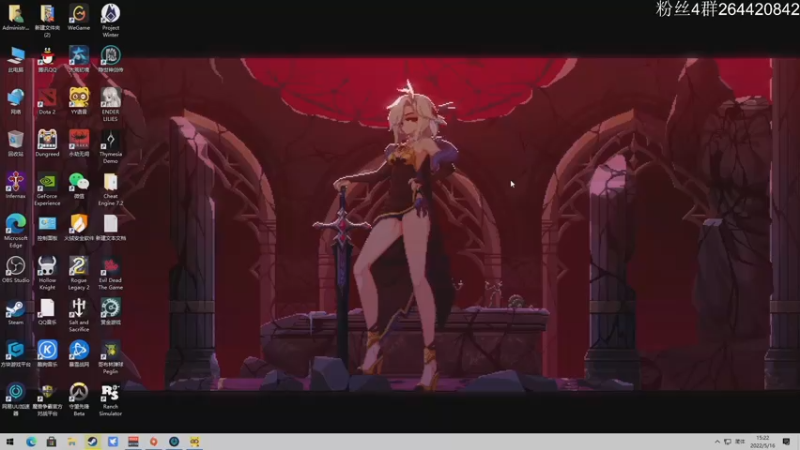Launch Dota 2 shortcut
This screenshot has height=450, width=800.
coord(47,98)
